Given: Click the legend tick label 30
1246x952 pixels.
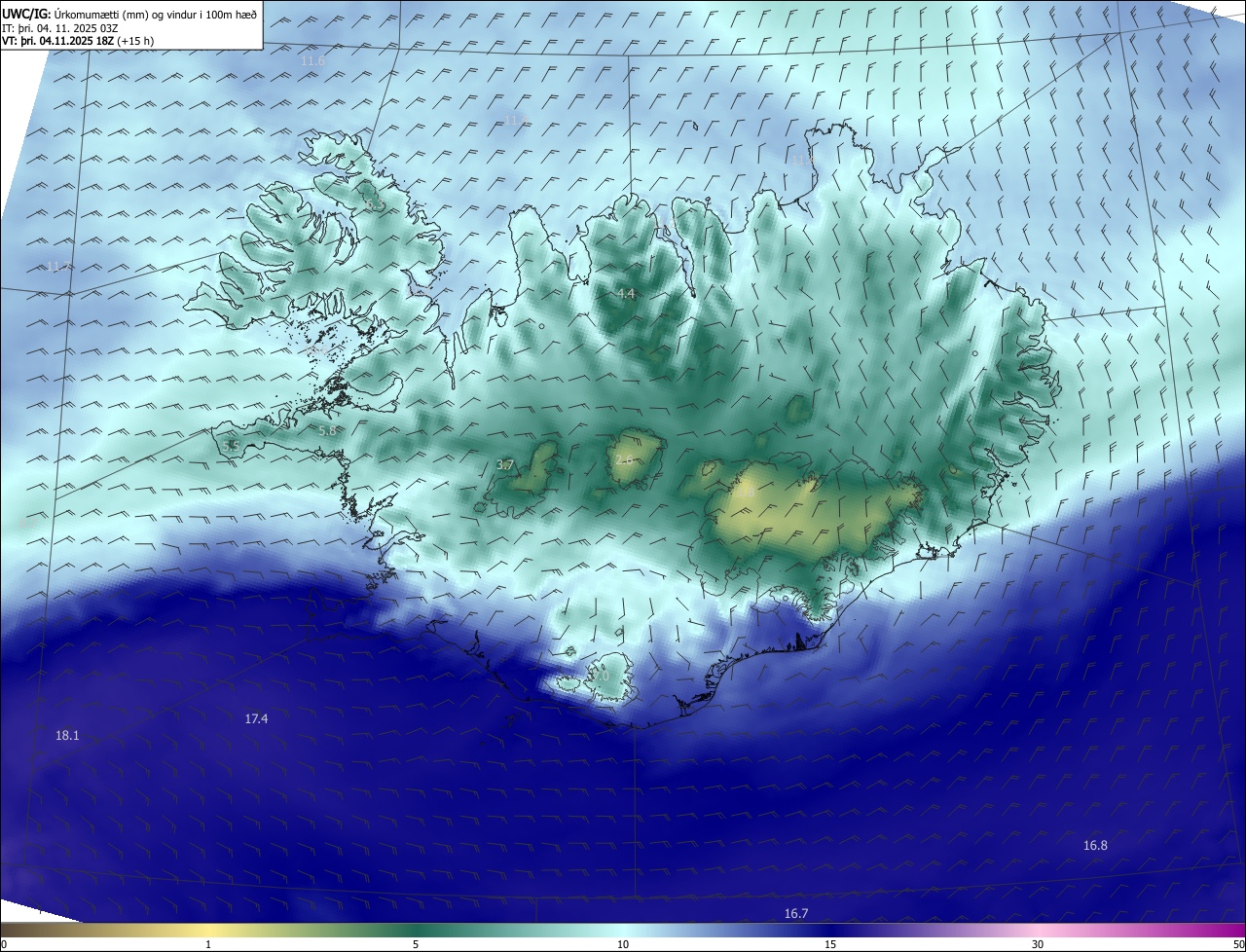Looking at the screenshot, I should (x=1038, y=945).
